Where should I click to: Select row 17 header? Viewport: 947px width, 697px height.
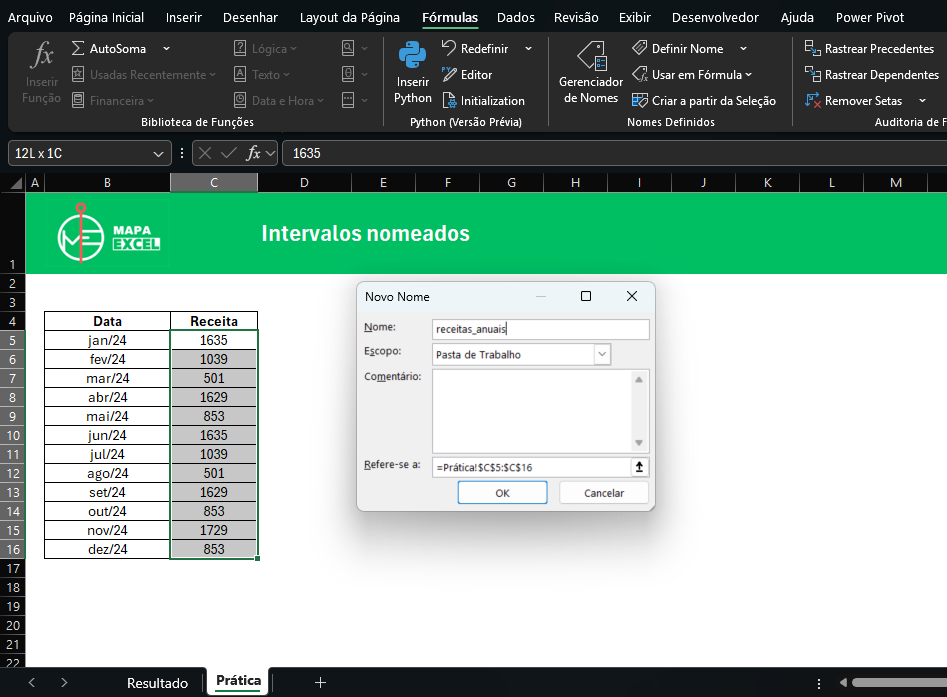tap(13, 568)
